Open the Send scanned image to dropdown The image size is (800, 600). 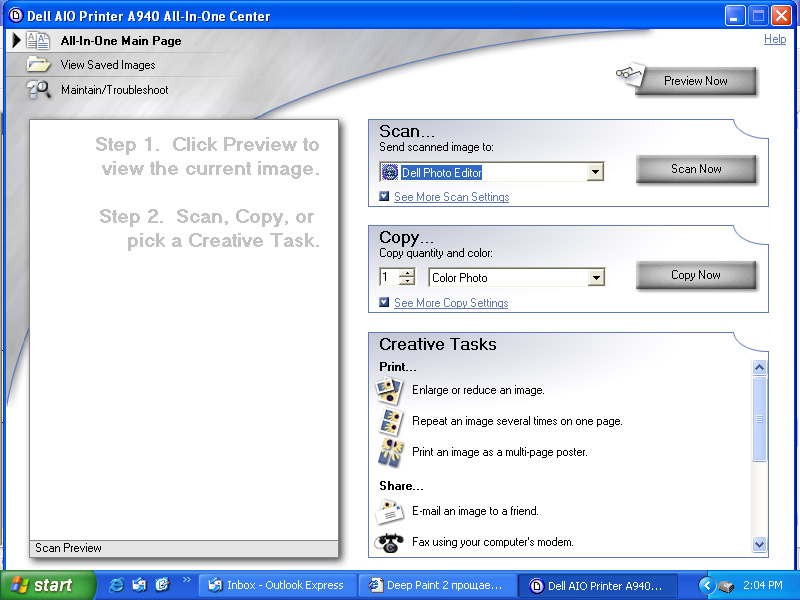point(595,172)
